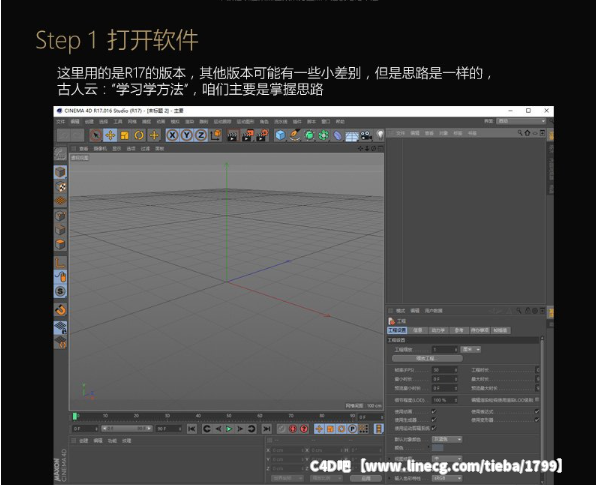This screenshot has height=485, width=596.
Task: Switch to Project Settings tab
Action: tap(397, 330)
